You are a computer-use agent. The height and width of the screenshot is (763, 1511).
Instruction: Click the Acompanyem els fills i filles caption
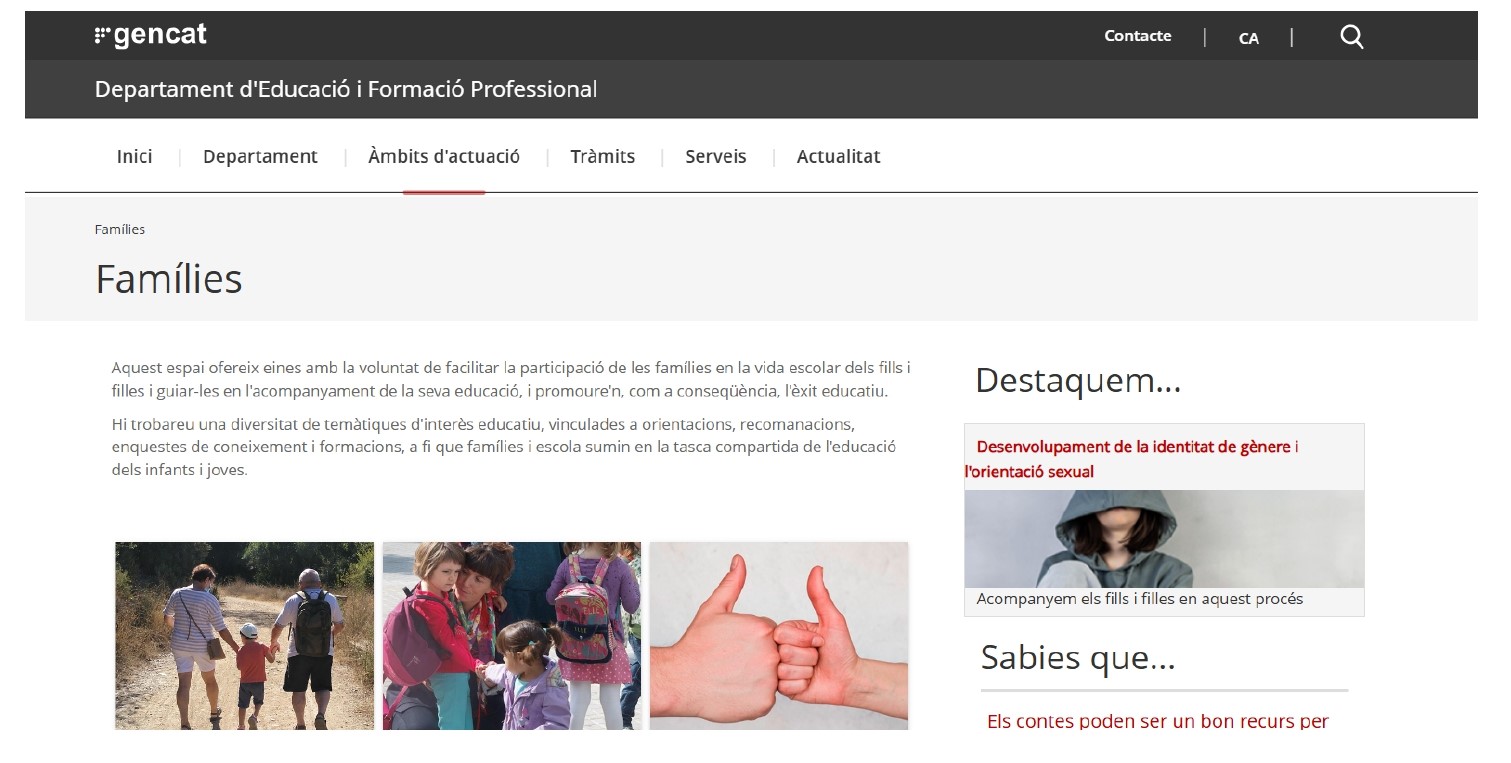click(1139, 599)
